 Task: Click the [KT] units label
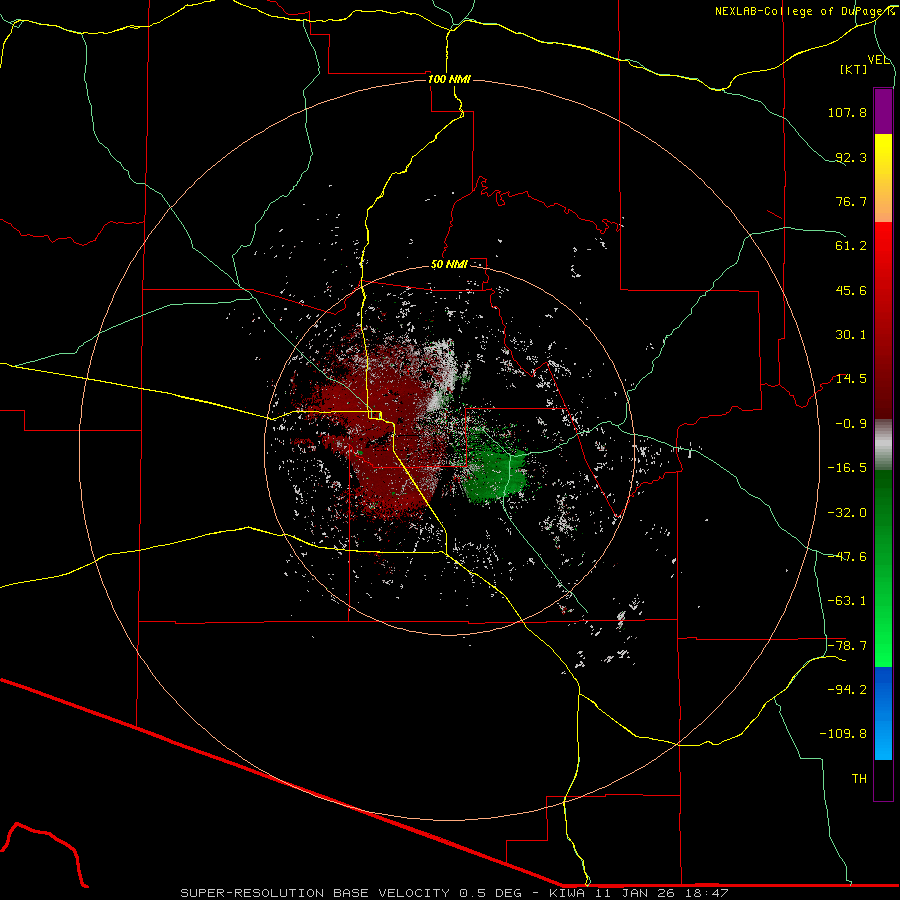854,69
